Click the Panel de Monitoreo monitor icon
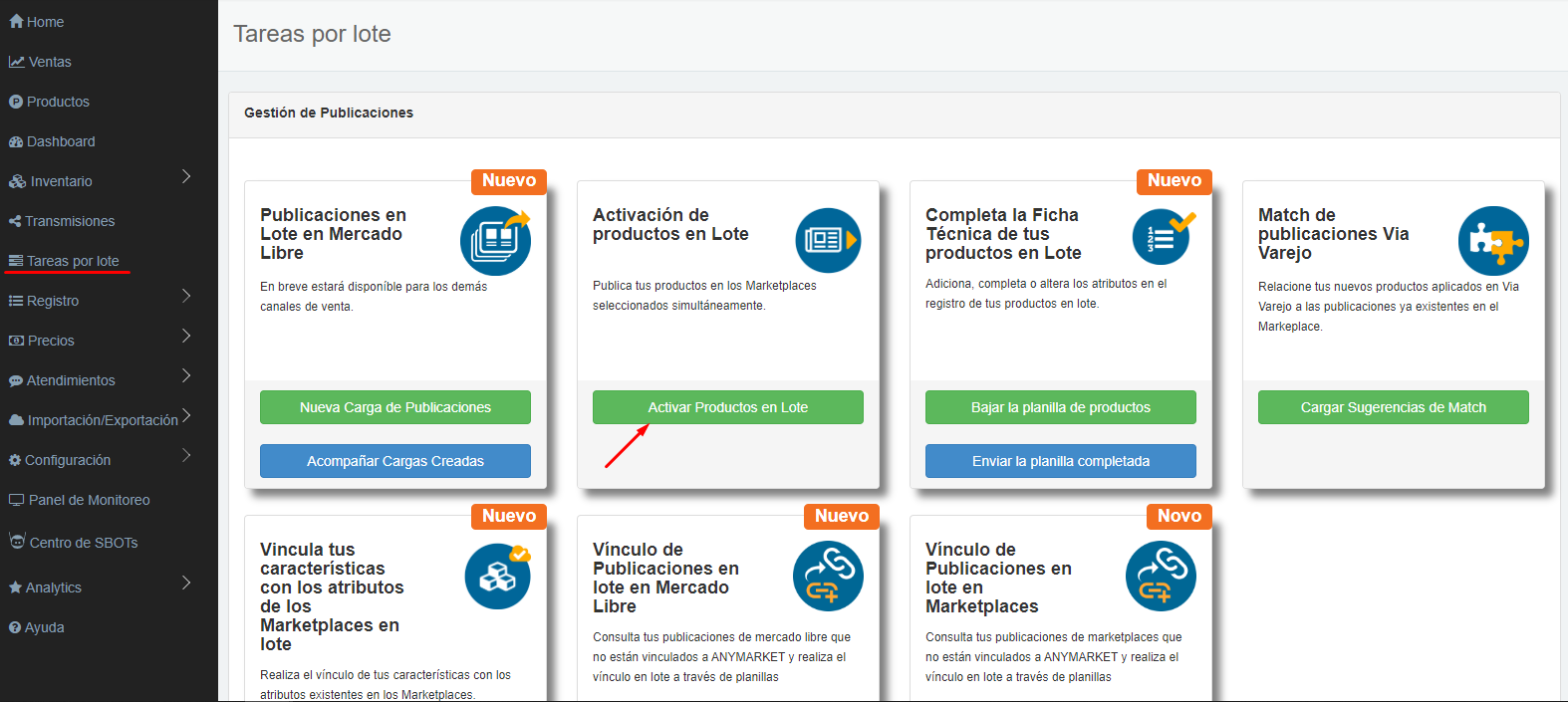Image resolution: width=1568 pixels, height=702 pixels. pyautogui.click(x=17, y=500)
